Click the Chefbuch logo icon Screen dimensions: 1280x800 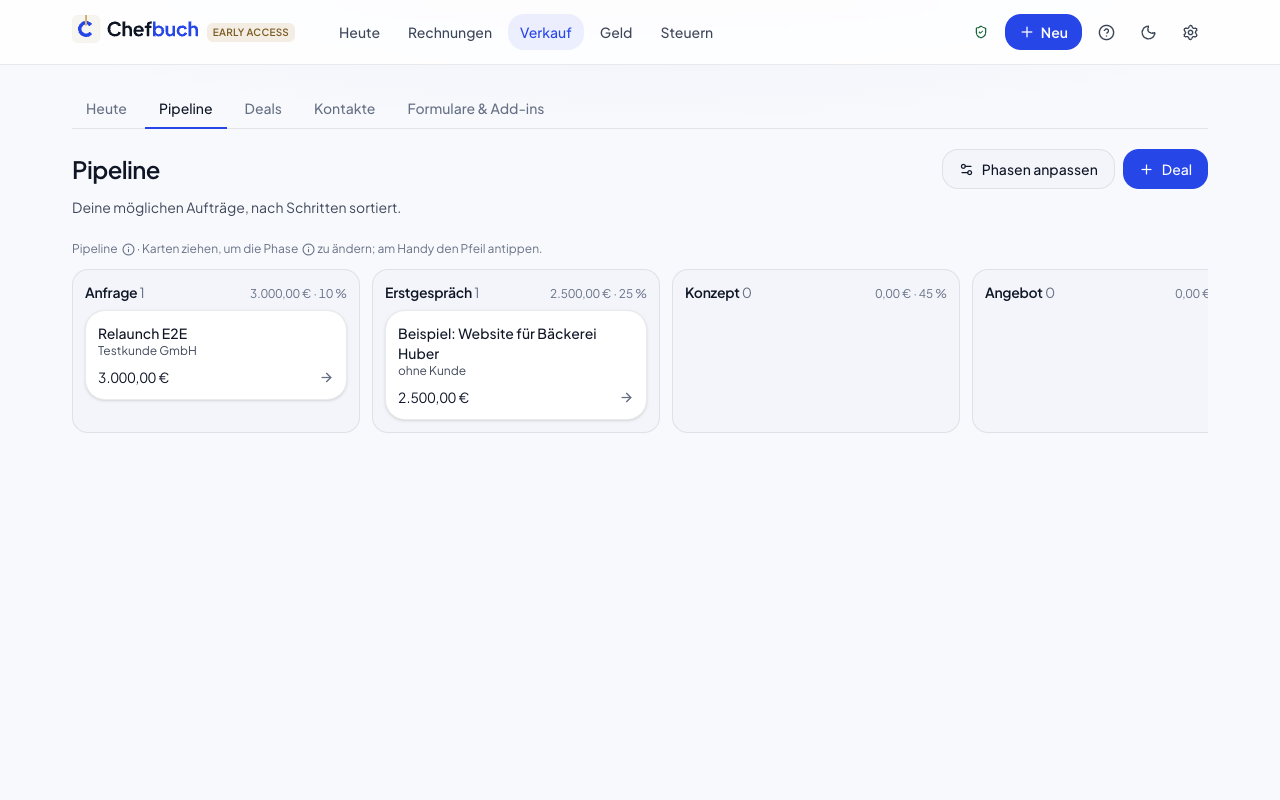[x=86, y=29]
